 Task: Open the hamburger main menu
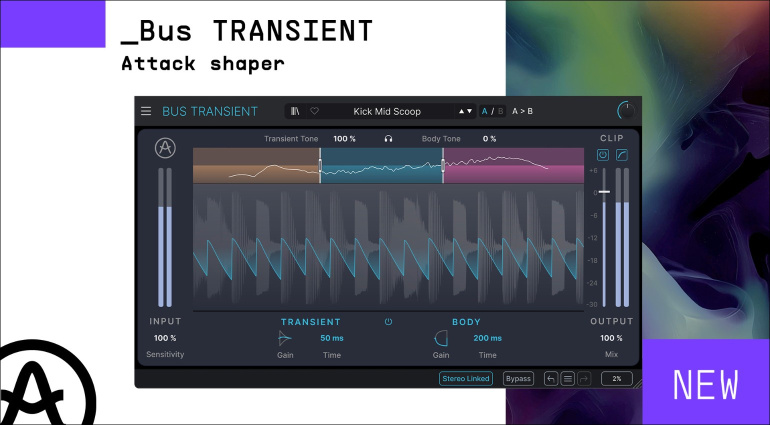(x=146, y=111)
